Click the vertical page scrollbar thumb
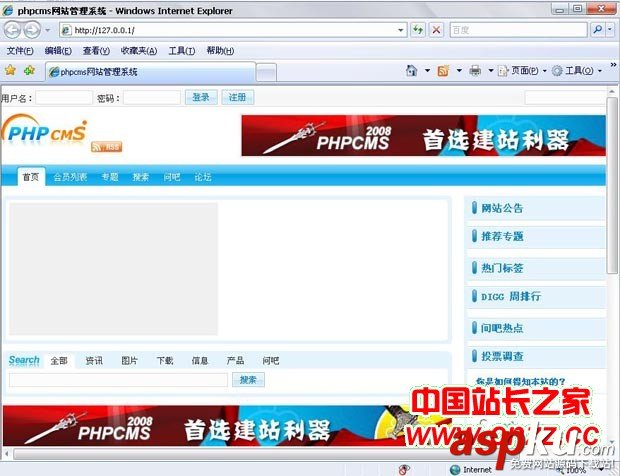The width and height of the screenshot is (620, 476). click(x=612, y=185)
